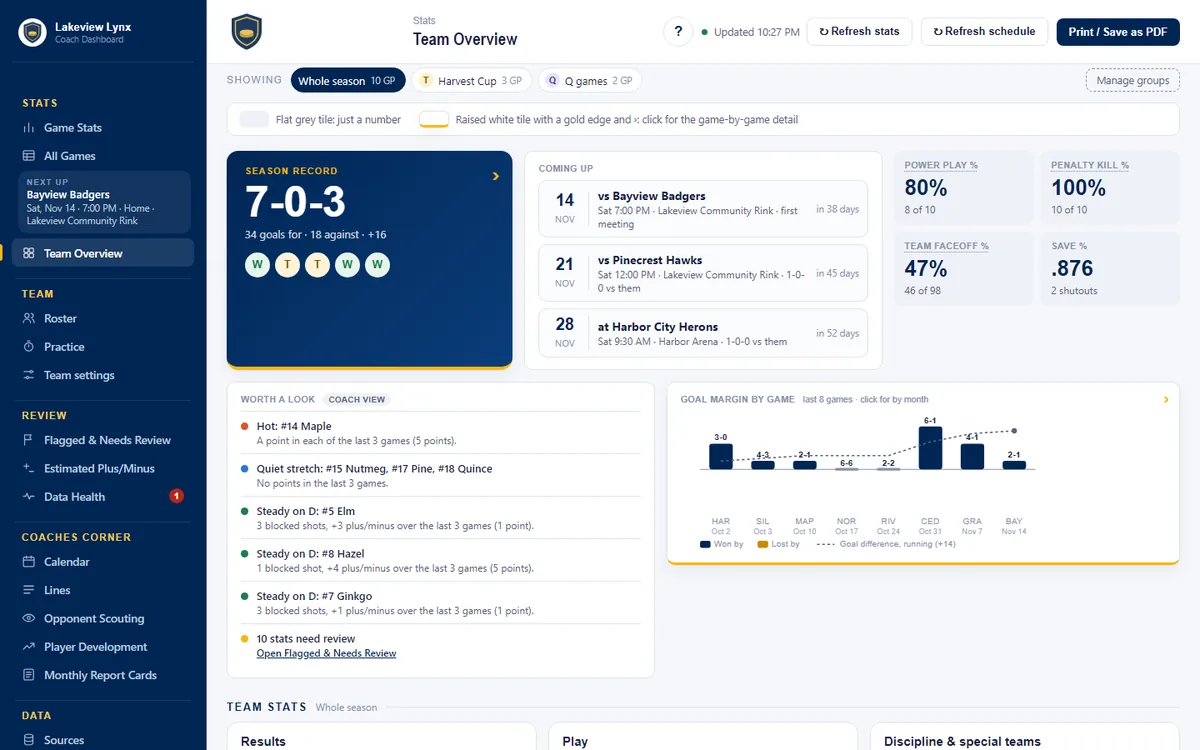Click Print / Save as PDF
This screenshot has height=750, width=1200.
point(1118,32)
